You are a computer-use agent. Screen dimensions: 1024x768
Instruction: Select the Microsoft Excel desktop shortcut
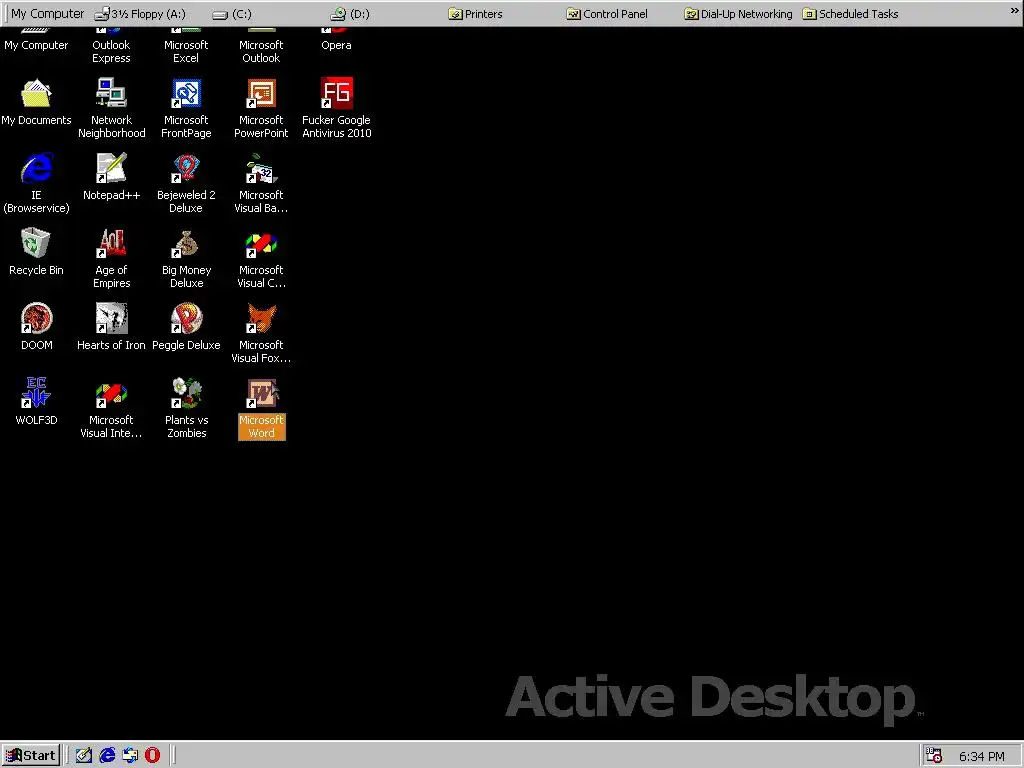pos(186,46)
